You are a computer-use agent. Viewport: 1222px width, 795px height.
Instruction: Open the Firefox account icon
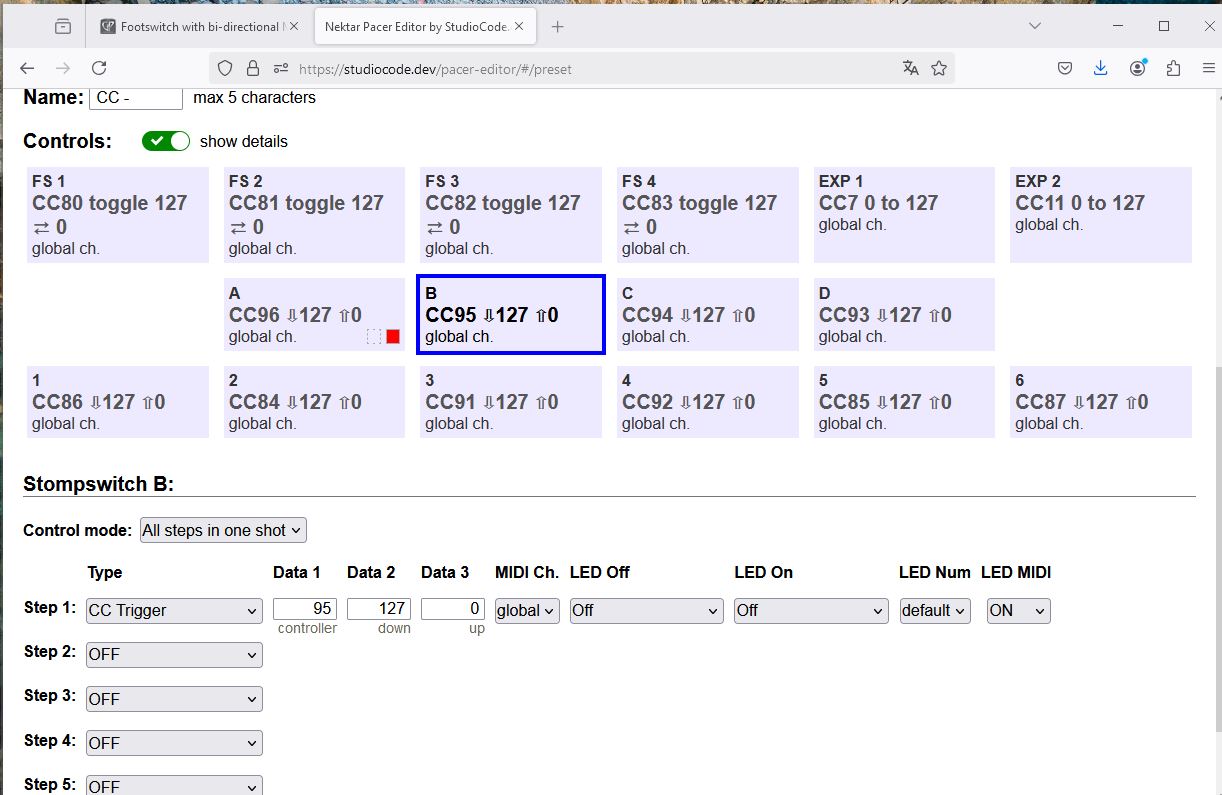[1138, 68]
